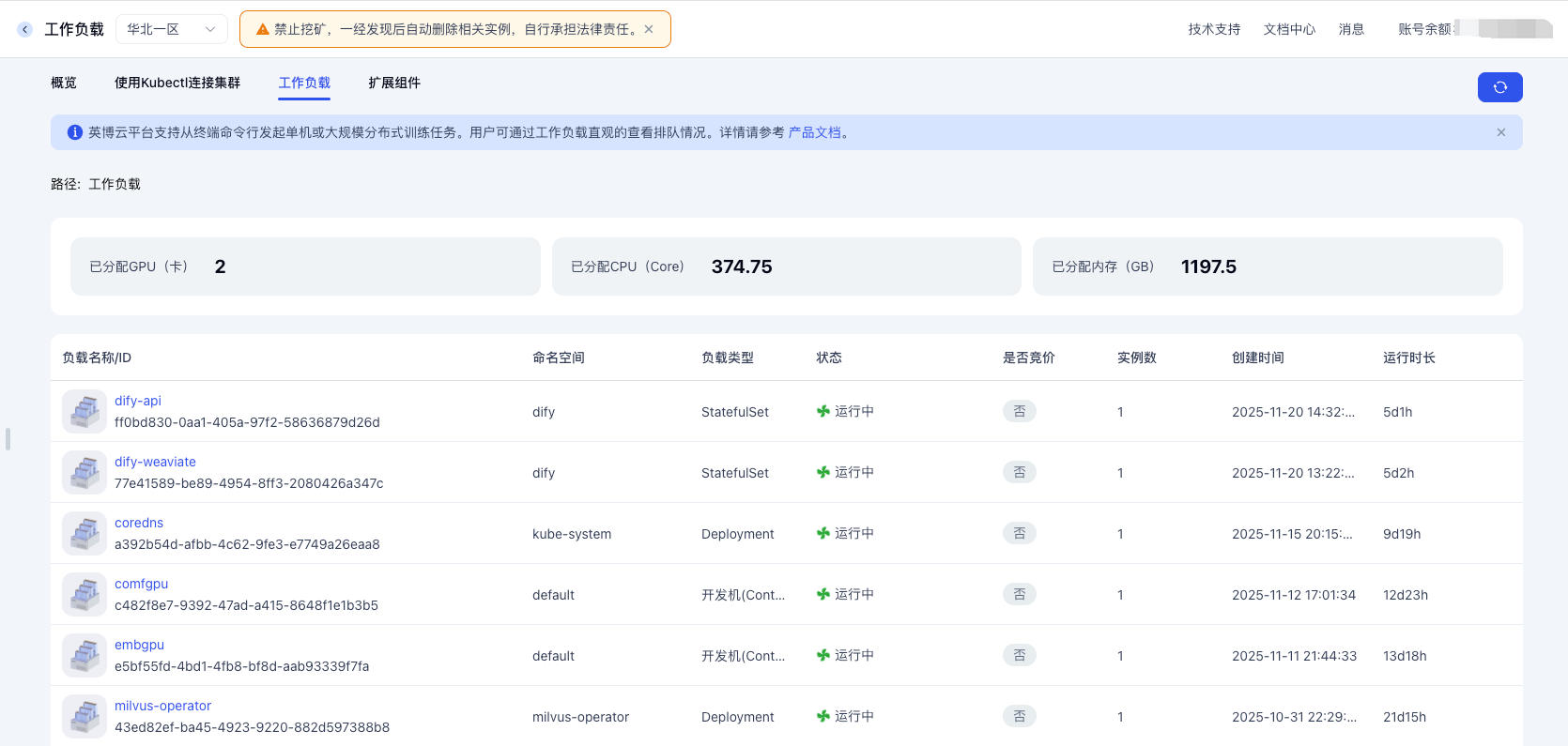Viewport: 1568px width, 746px height.
Task: Click the 已分配GPU summary card
Action: click(305, 266)
